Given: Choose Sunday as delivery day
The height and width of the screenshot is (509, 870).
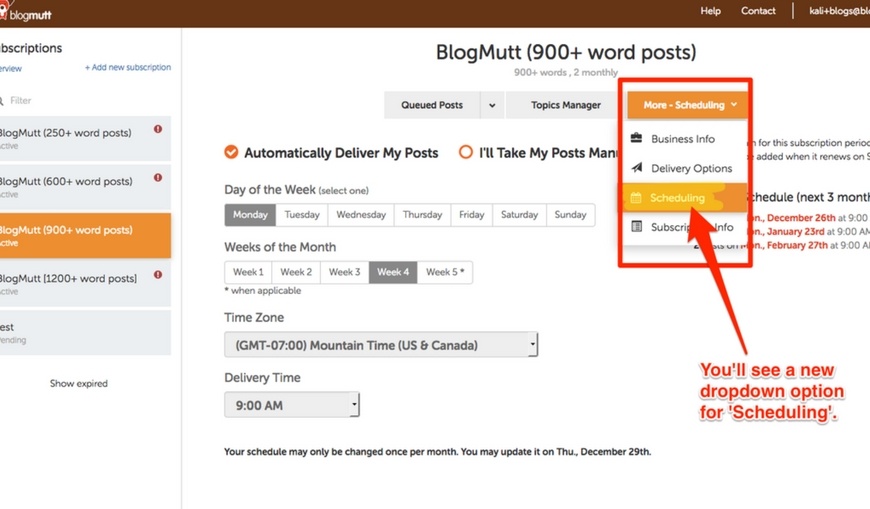Looking at the screenshot, I should tap(570, 215).
